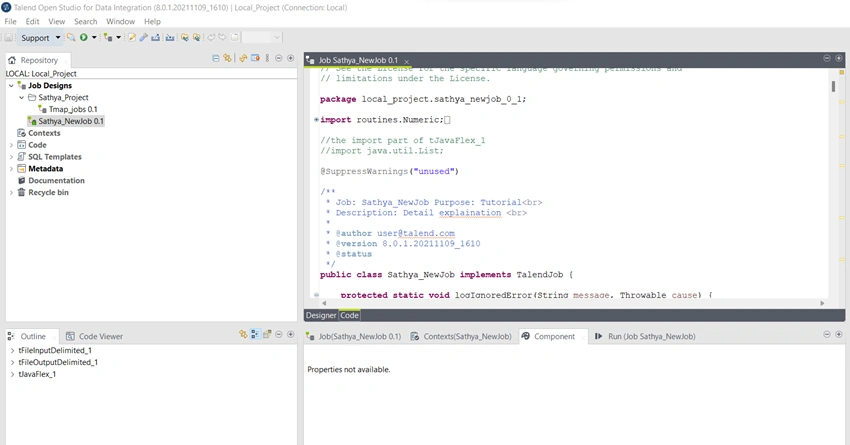This screenshot has width=850, height=445.
Task: Expand tJavaFlex_1 in Outline
Action: pyautogui.click(x=12, y=375)
